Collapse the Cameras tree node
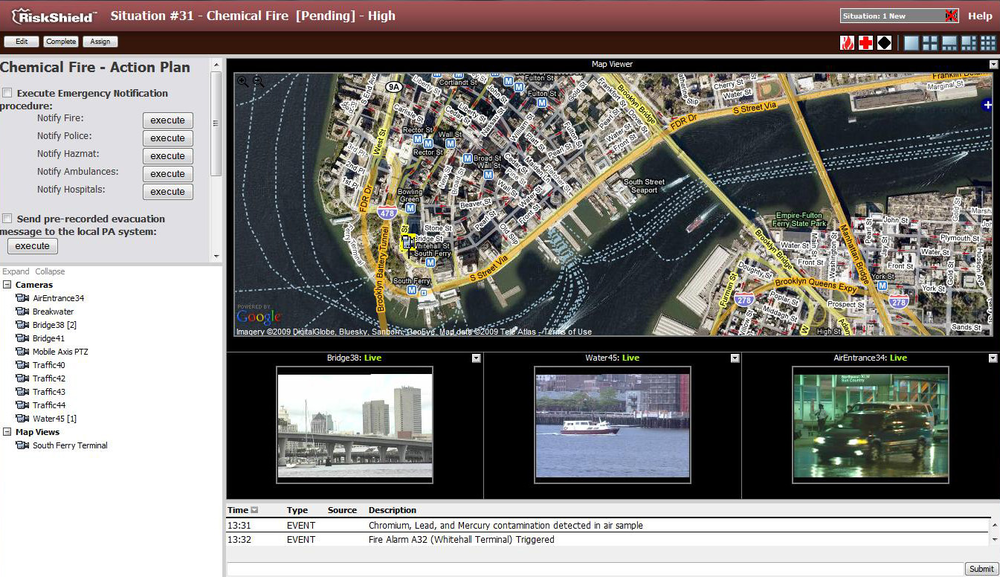This screenshot has height=577, width=1000. point(7,285)
